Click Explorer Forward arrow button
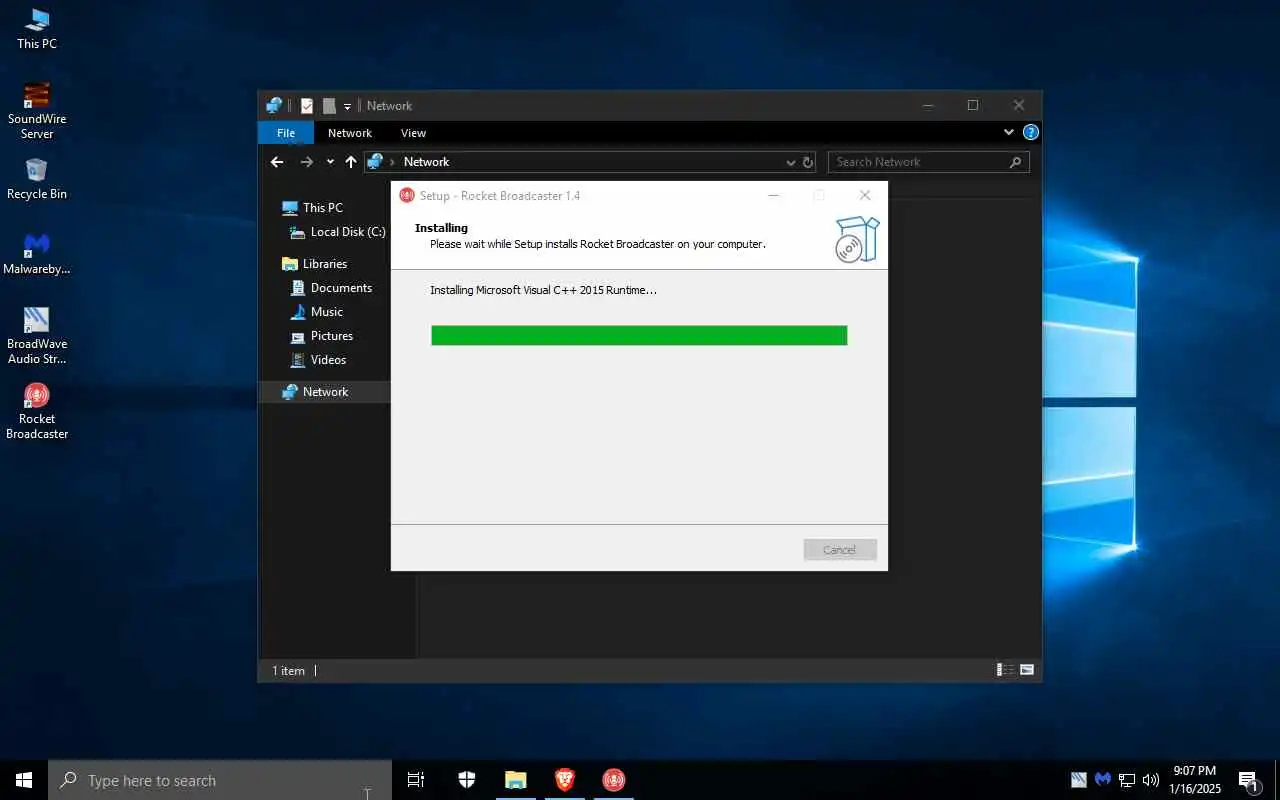 coord(307,162)
